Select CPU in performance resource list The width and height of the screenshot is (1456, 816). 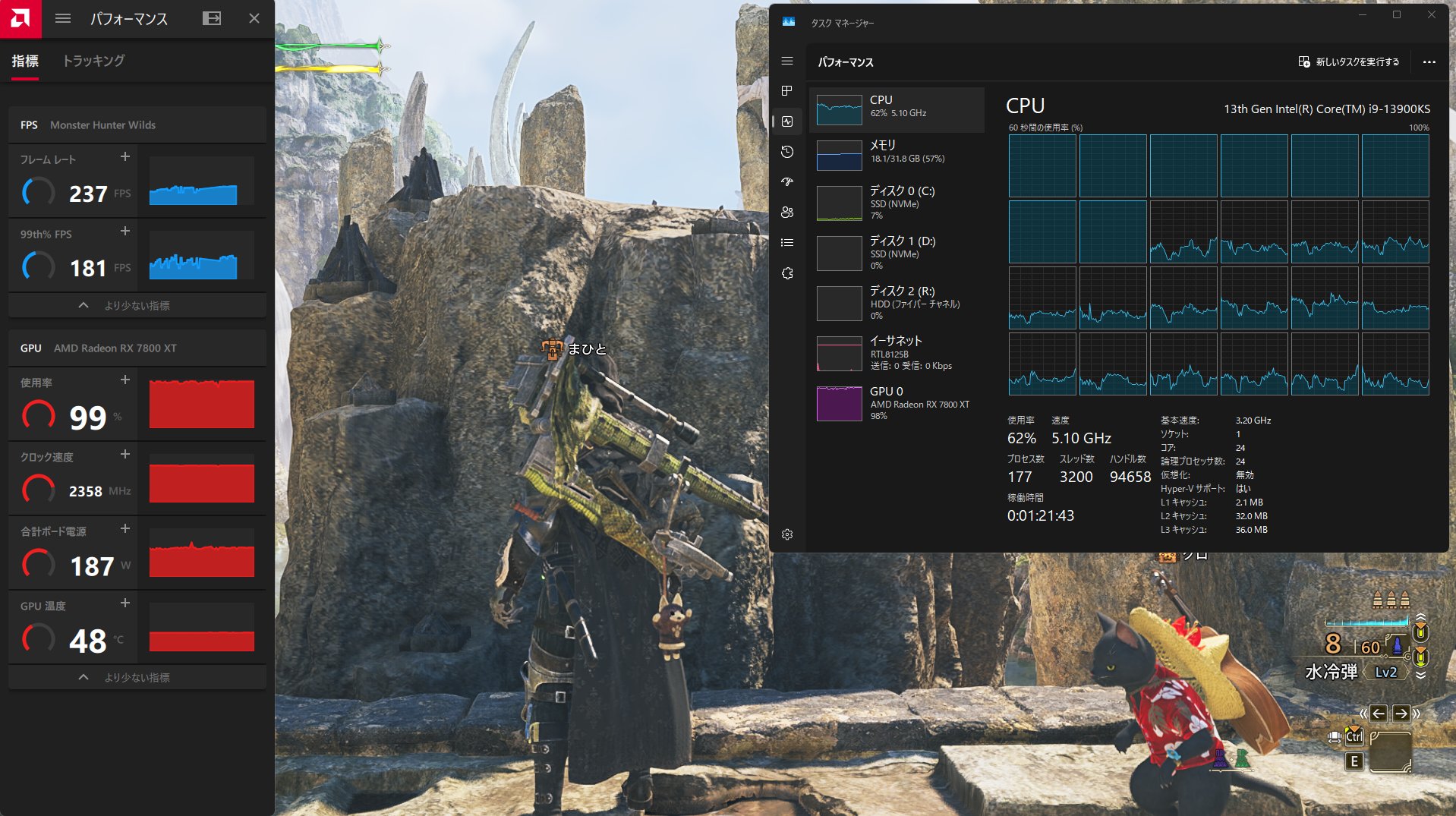coord(897,109)
